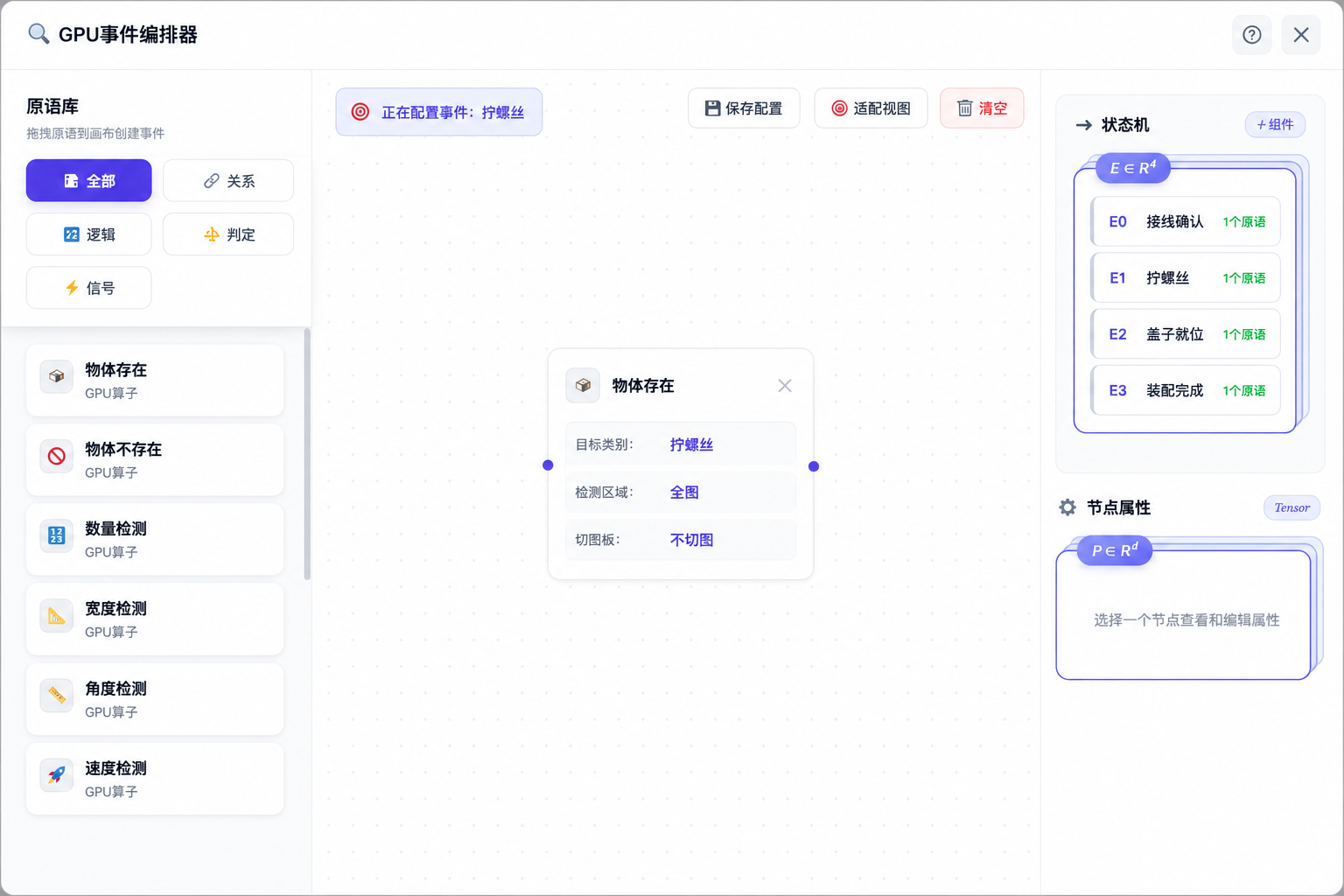Click the 数量检测 primitive title text
1344x896 pixels.
click(115, 529)
